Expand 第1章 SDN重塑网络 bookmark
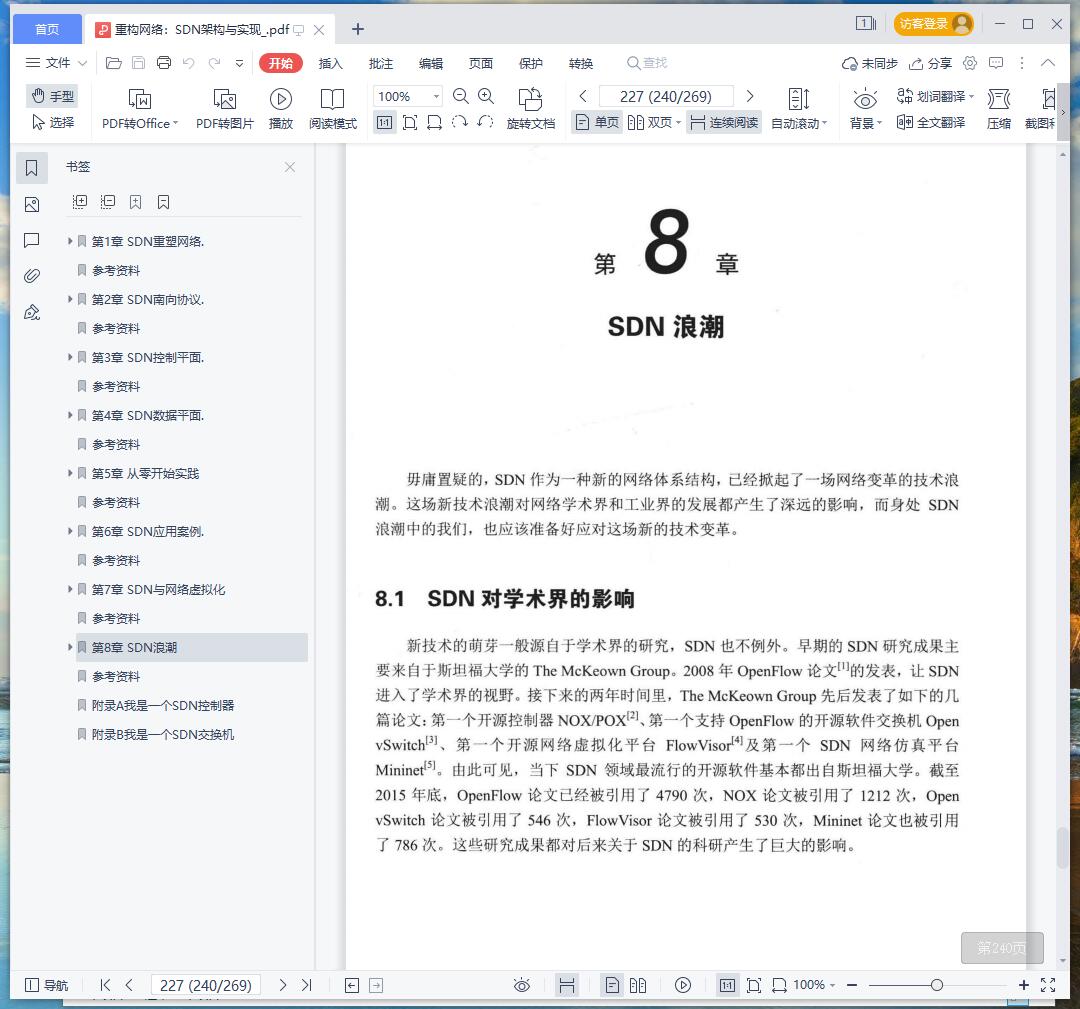 coord(70,241)
